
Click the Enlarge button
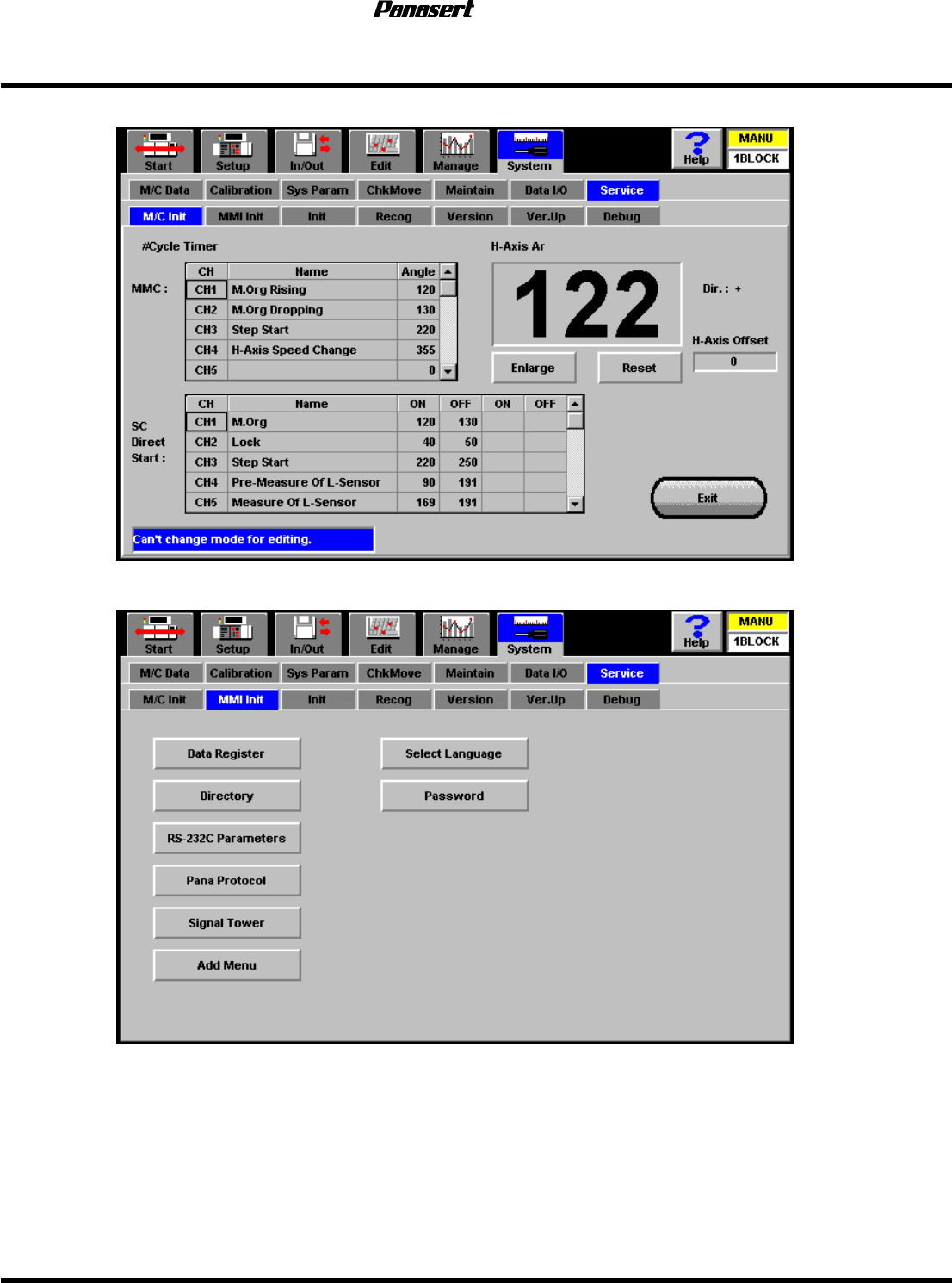(534, 368)
